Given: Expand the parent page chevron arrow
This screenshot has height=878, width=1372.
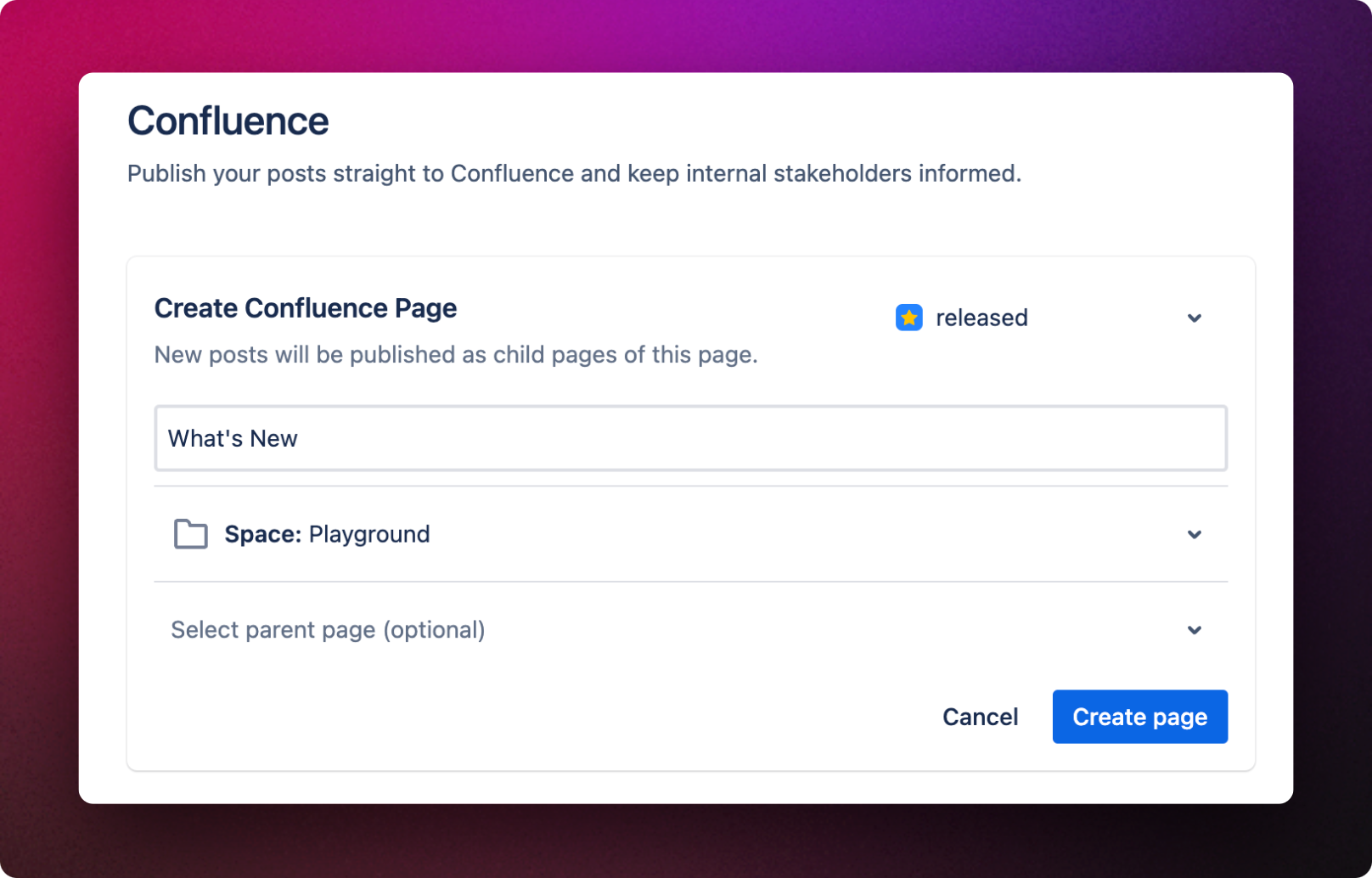Looking at the screenshot, I should [x=1194, y=630].
